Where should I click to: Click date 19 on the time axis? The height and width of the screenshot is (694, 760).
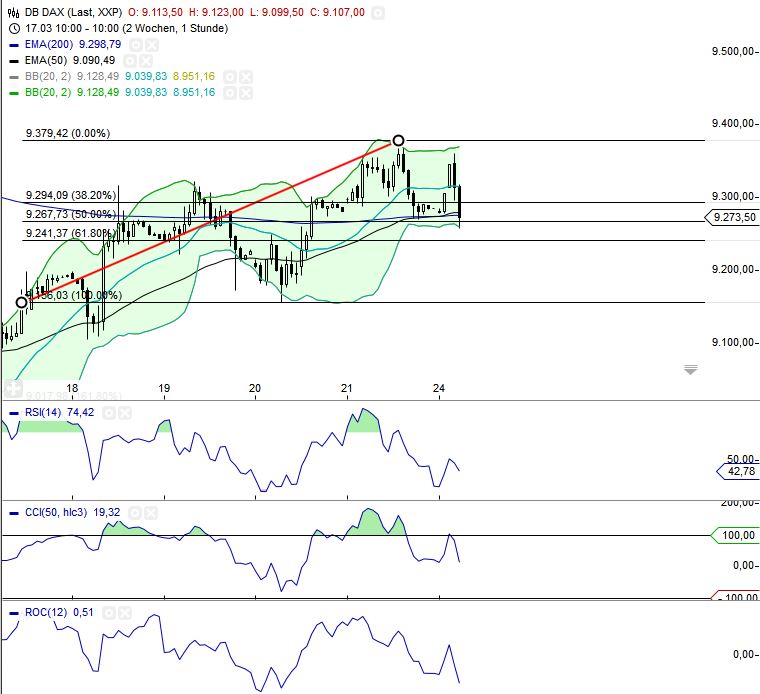pos(164,388)
